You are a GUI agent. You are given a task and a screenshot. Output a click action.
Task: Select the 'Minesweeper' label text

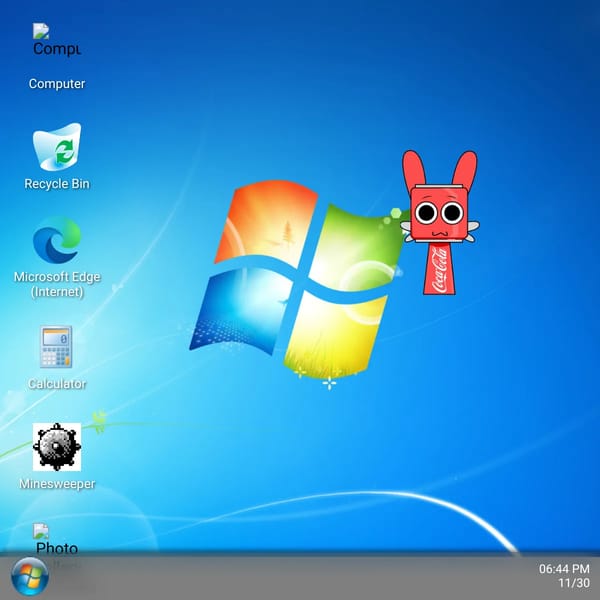pos(57,484)
